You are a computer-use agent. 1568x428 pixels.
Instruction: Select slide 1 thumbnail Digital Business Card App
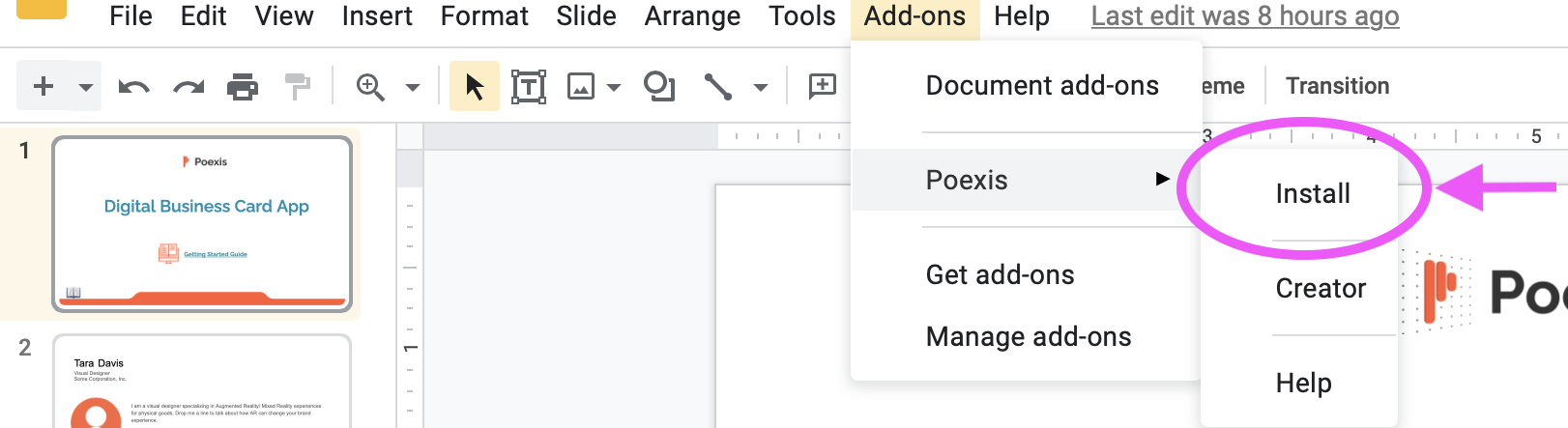click(202, 224)
